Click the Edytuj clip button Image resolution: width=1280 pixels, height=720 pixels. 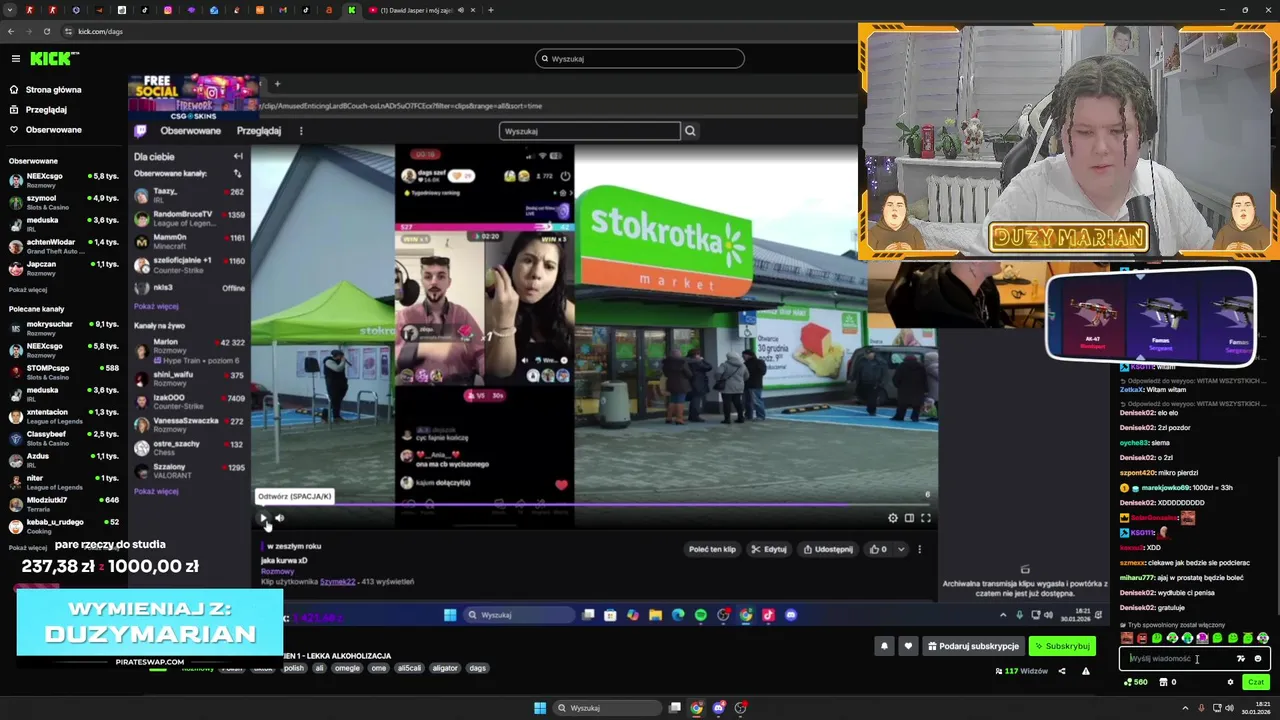coord(769,549)
